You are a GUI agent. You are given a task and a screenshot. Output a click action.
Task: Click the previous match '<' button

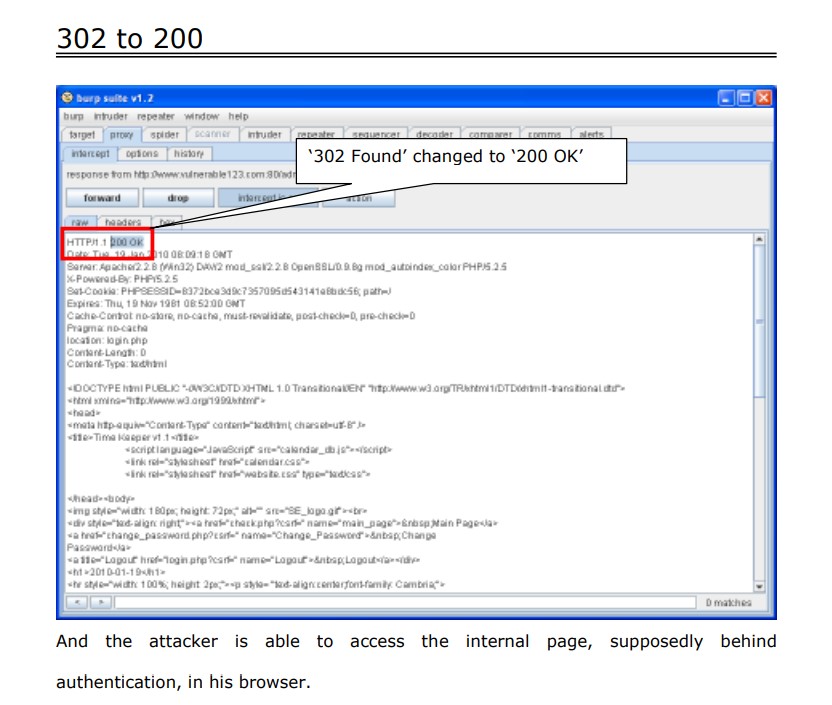(77, 603)
